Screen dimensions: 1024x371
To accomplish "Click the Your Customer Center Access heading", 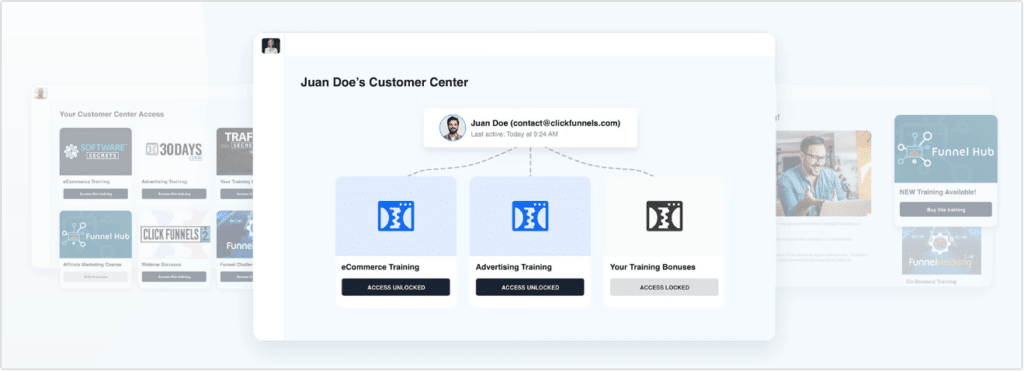I will [x=112, y=114].
